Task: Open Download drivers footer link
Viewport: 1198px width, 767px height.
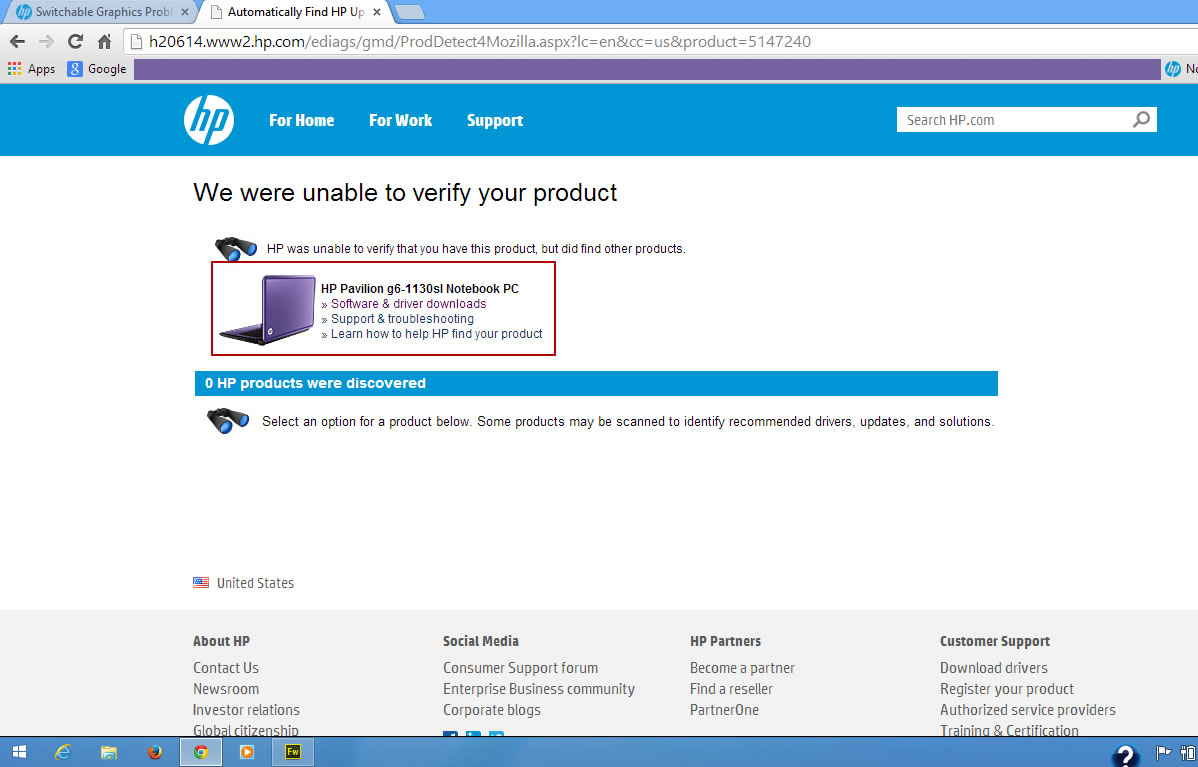Action: pos(993,668)
